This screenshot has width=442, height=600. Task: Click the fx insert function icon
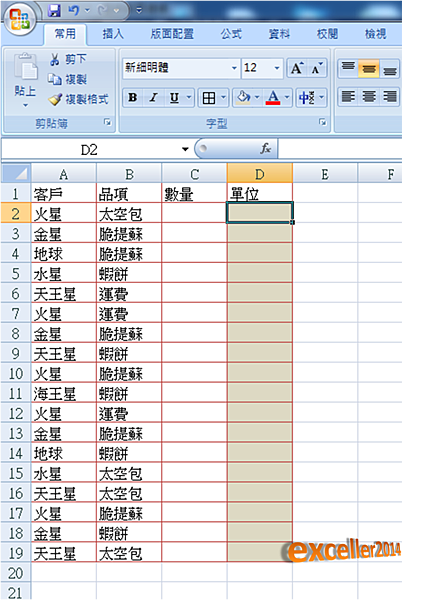coord(265,148)
